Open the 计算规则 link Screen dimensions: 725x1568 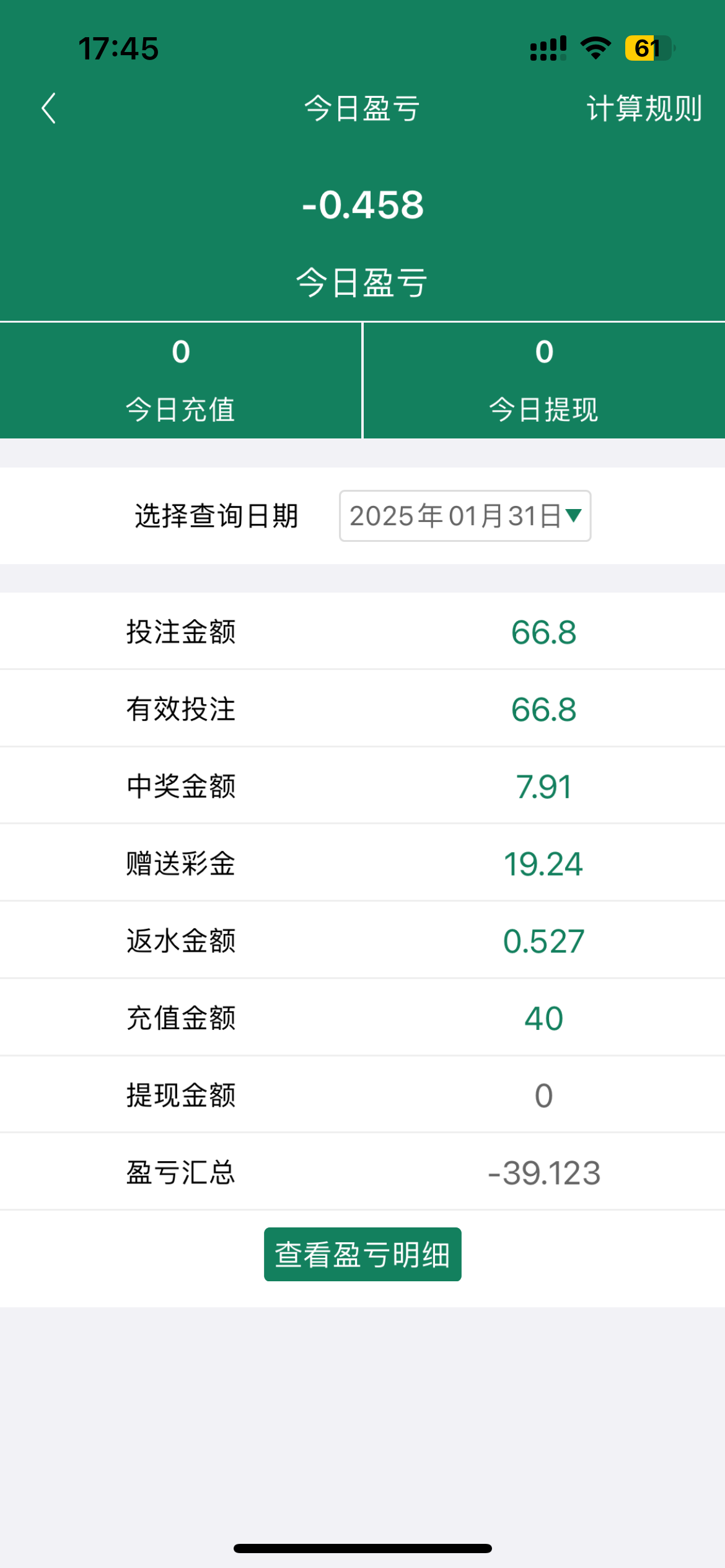(x=644, y=108)
